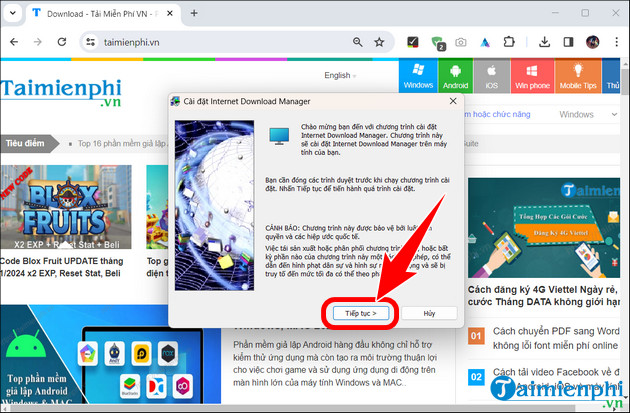The height and width of the screenshot is (413, 630).
Task: Click the blue triangle extension icon
Action: (x=485, y=42)
